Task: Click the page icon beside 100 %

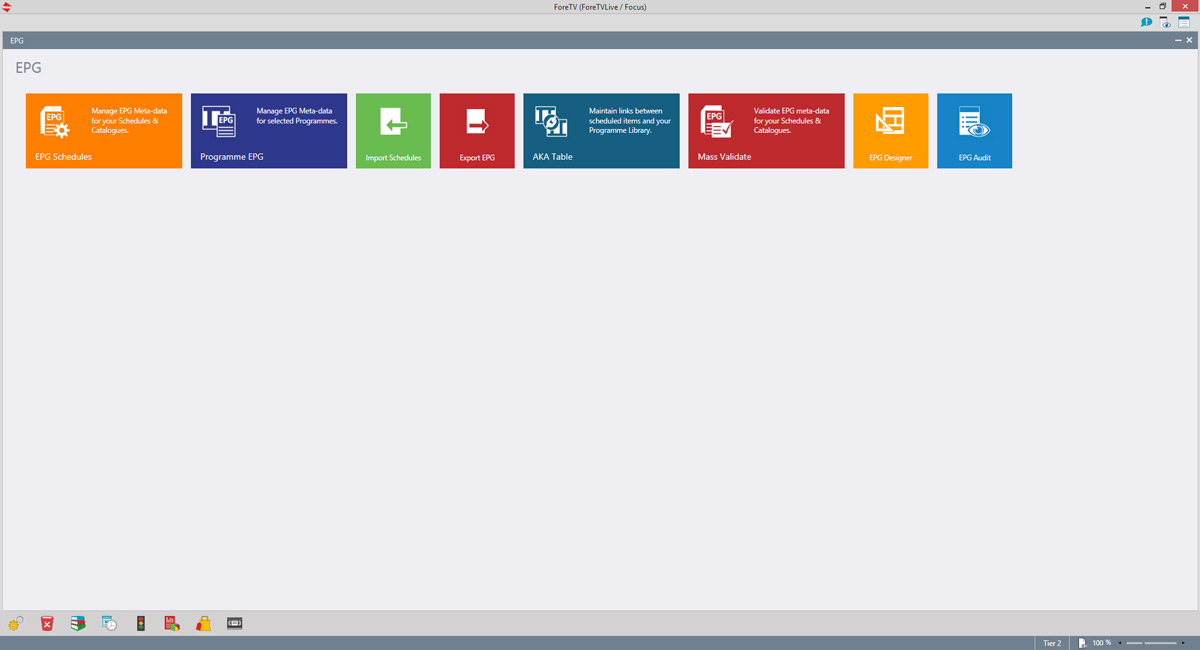Action: (1083, 643)
